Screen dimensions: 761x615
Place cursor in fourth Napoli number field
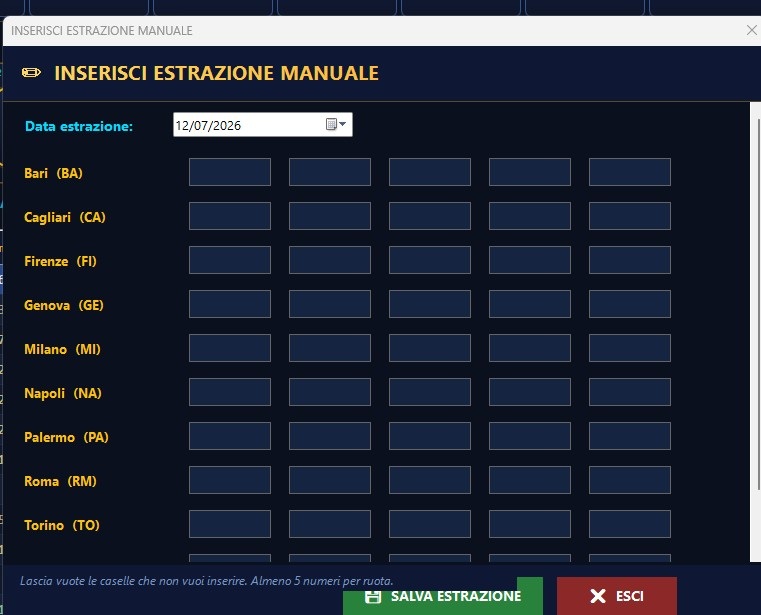[x=529, y=392]
